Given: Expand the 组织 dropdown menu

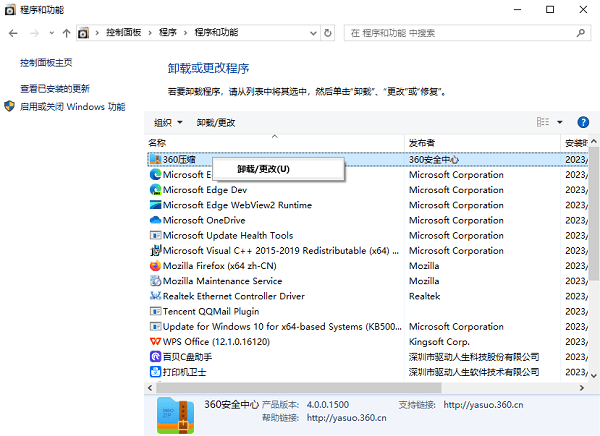Looking at the screenshot, I should pos(168,122).
